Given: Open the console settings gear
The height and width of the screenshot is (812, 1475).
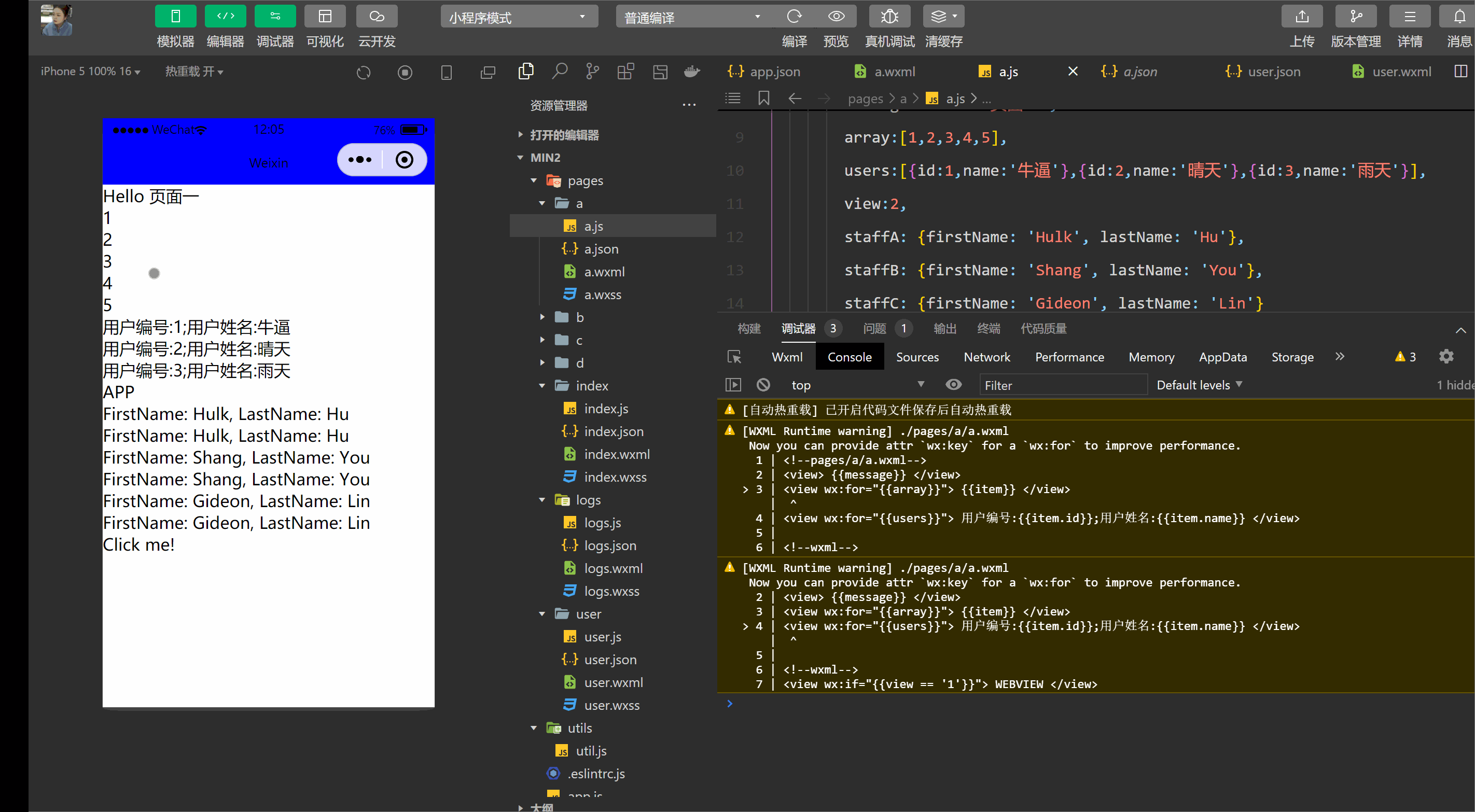Looking at the screenshot, I should (1446, 357).
